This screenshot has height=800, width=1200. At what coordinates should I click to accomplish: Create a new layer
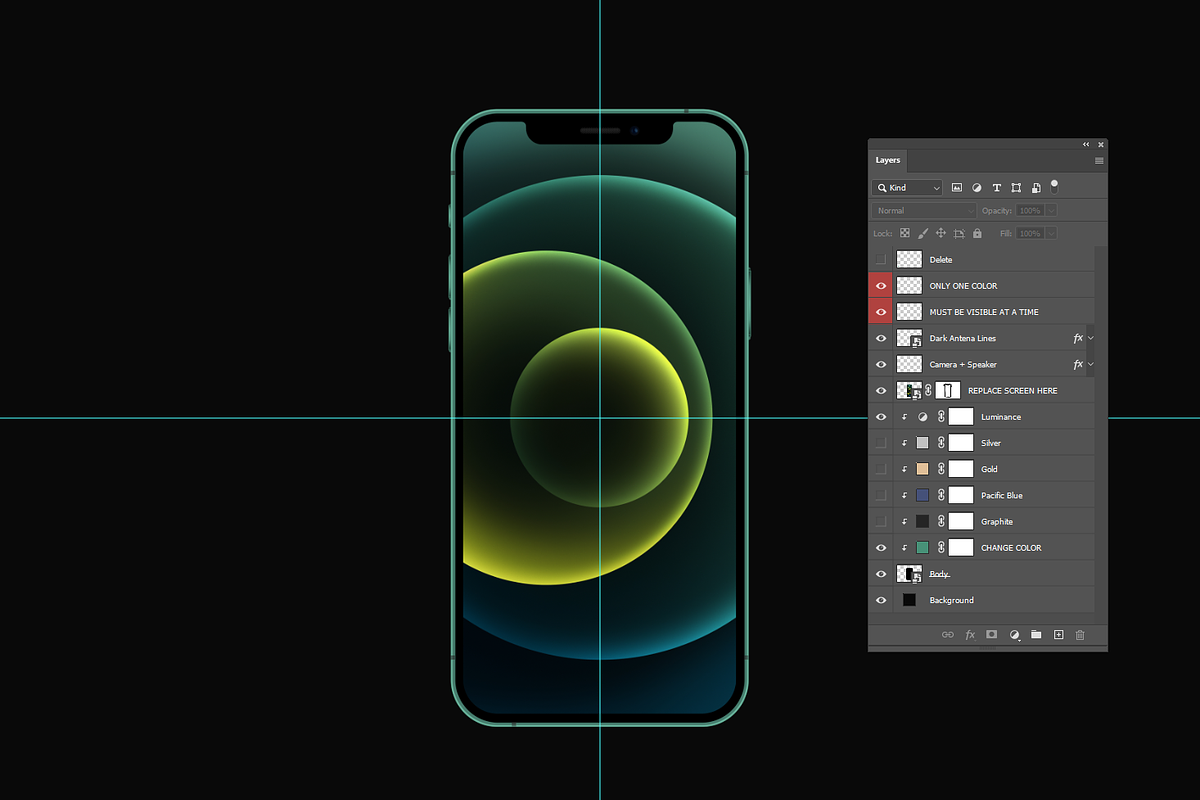[1058, 635]
